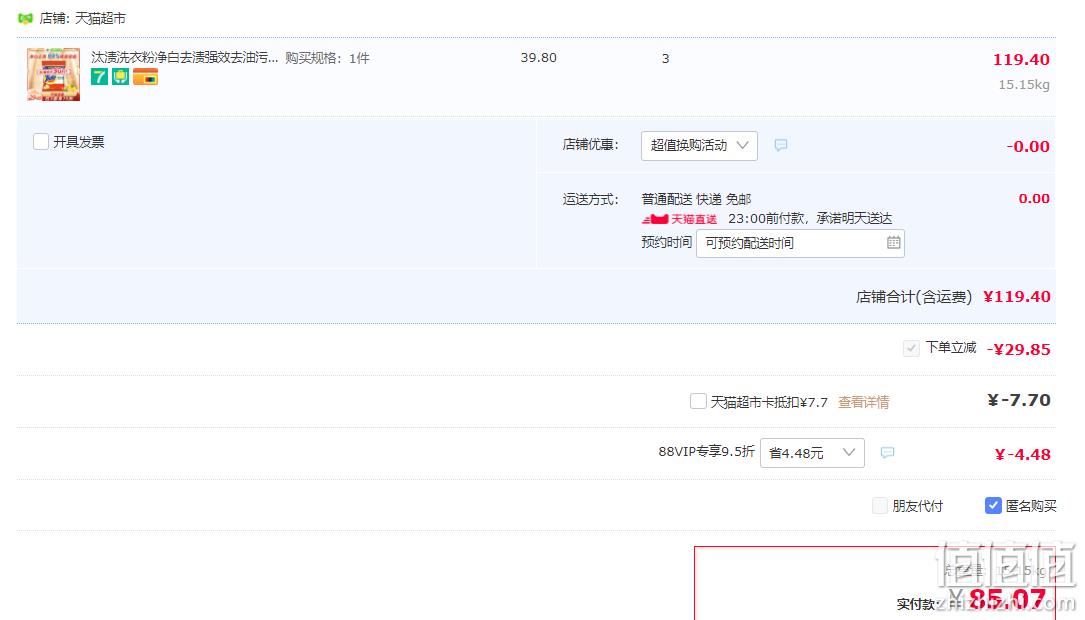This screenshot has width=1085, height=620.
Task: Click the orange card payment badge icon
Action: [145, 76]
